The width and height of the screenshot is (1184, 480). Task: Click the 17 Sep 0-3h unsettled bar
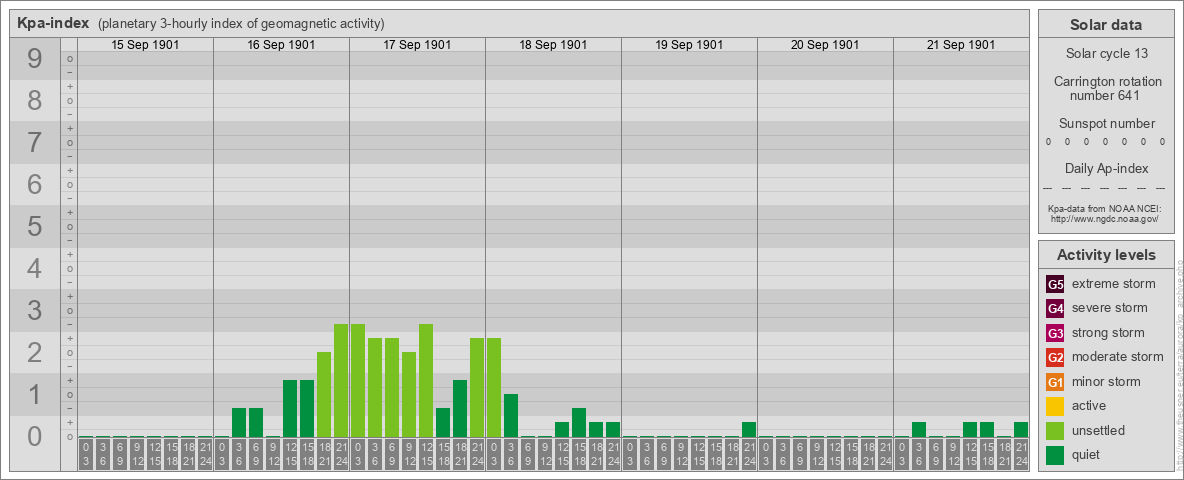(x=358, y=380)
